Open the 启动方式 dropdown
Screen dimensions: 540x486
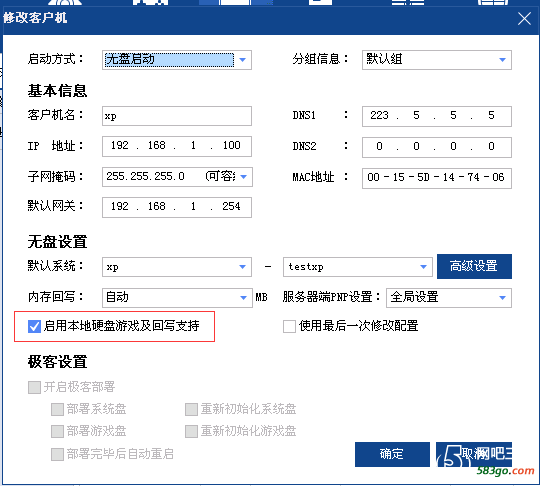[x=177, y=60]
